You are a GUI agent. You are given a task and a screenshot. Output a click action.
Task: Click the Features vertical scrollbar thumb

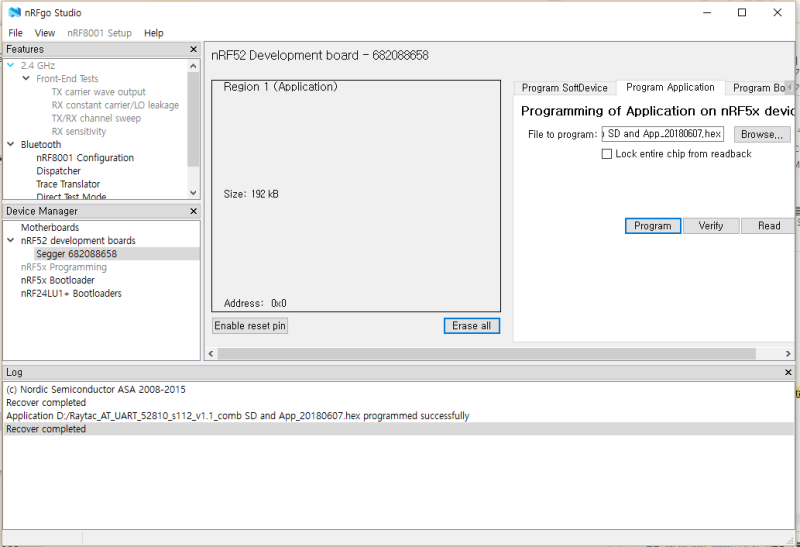(193, 119)
